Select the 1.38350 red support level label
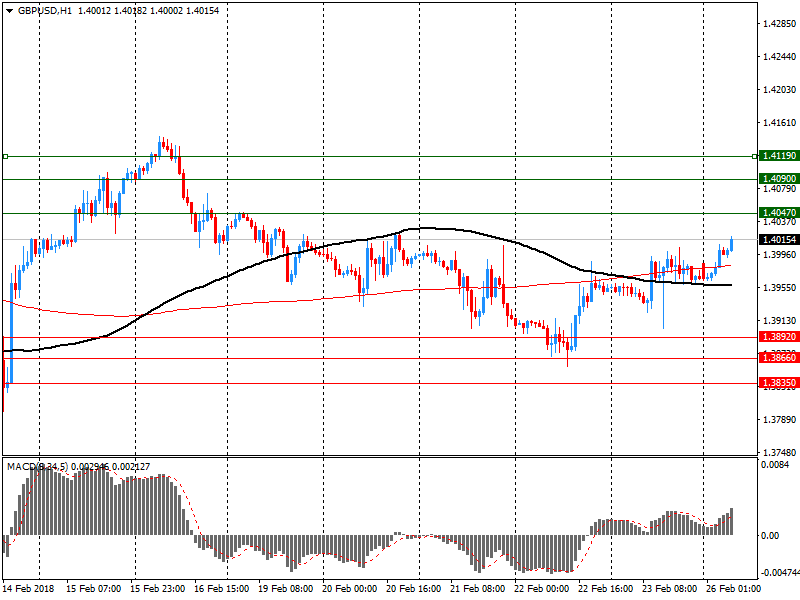This screenshot has width=800, height=600. tap(779, 383)
